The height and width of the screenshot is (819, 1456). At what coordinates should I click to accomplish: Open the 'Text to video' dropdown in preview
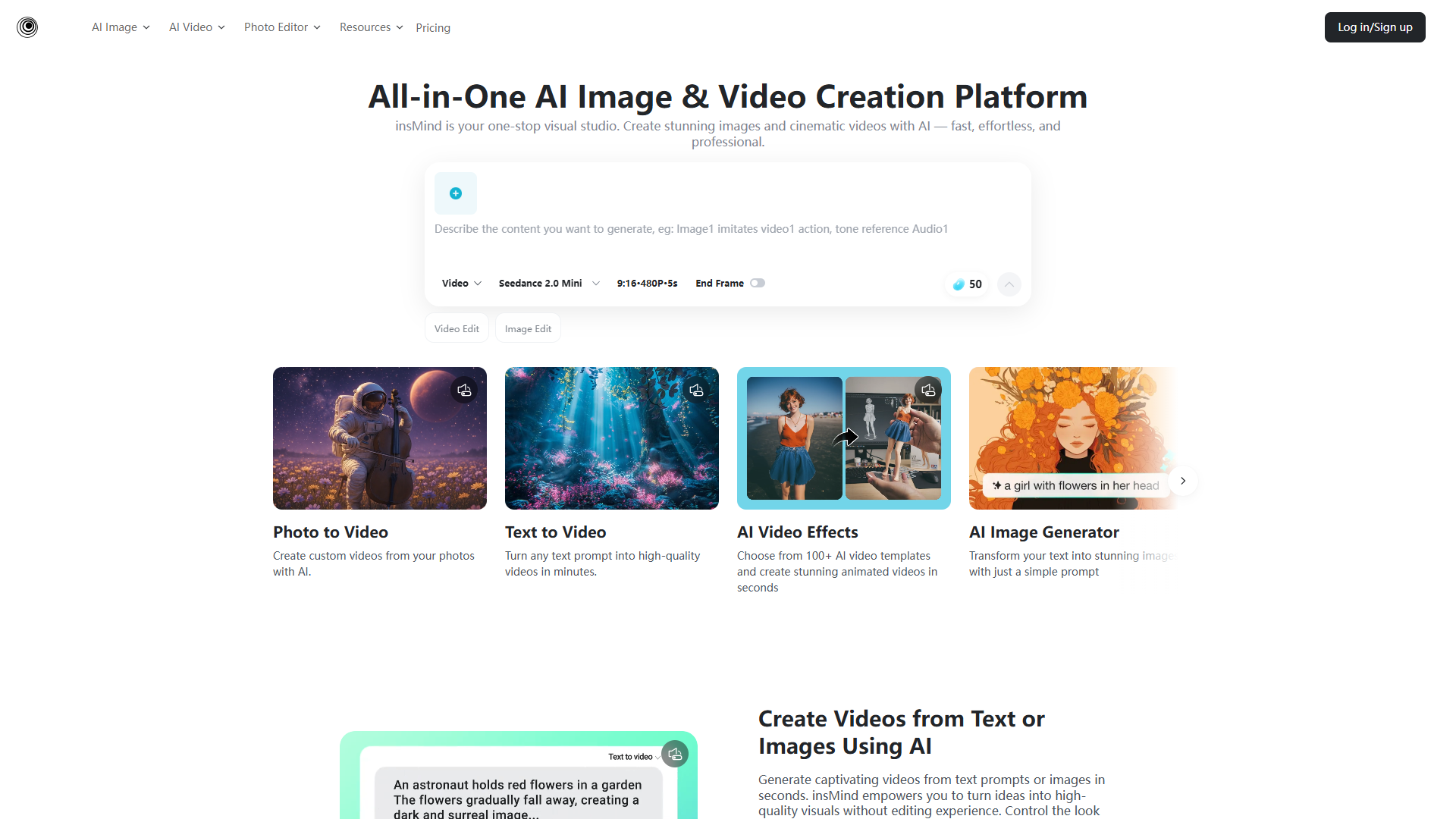(634, 757)
